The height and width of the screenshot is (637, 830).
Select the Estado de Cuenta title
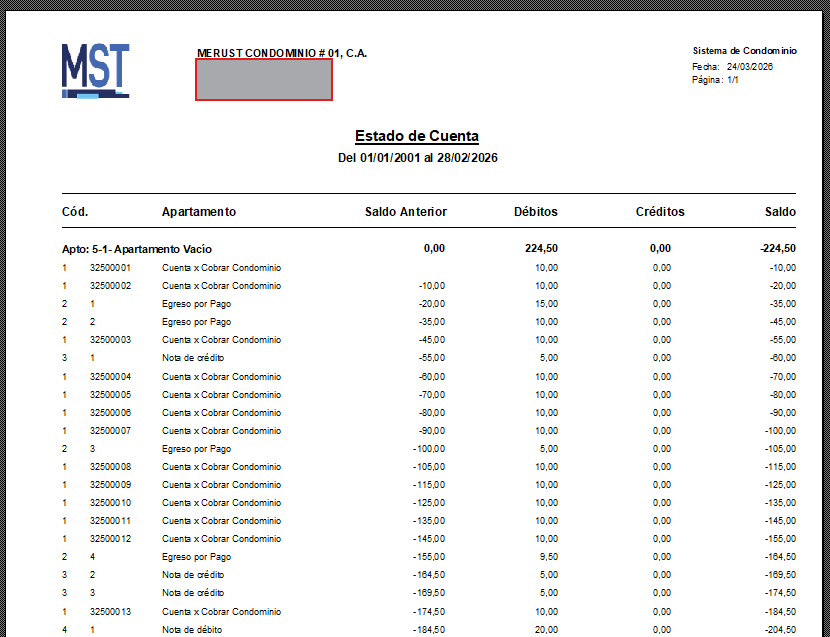416,135
